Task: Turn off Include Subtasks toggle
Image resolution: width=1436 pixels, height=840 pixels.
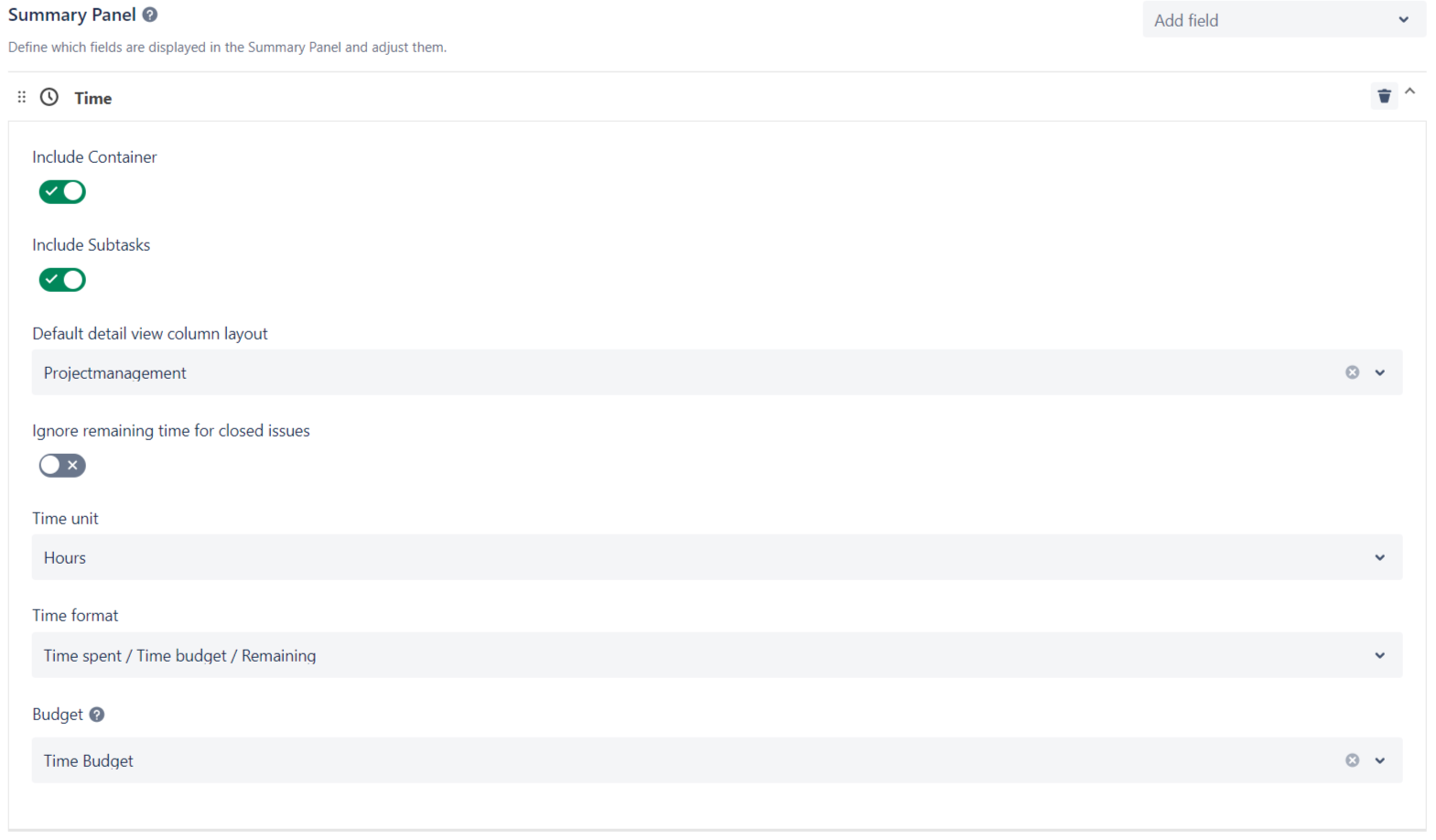Action: (62, 280)
